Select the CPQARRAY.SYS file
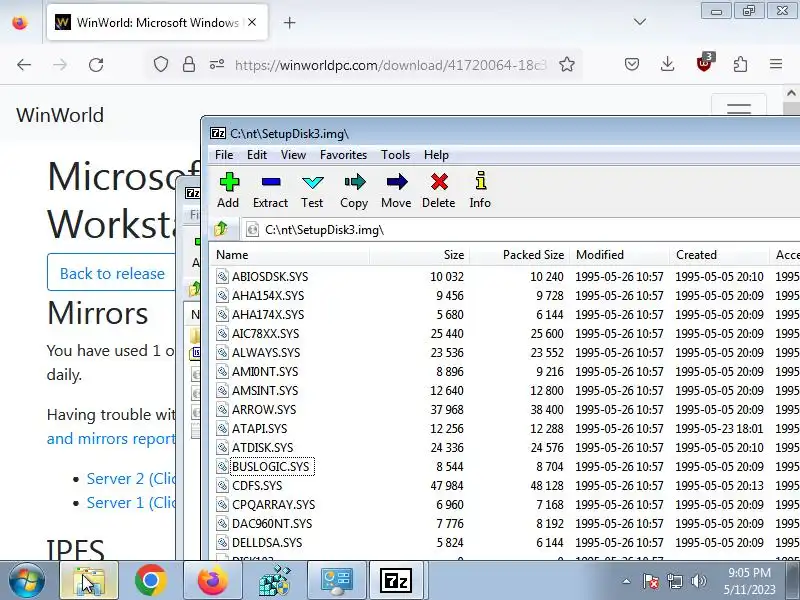 click(273, 505)
